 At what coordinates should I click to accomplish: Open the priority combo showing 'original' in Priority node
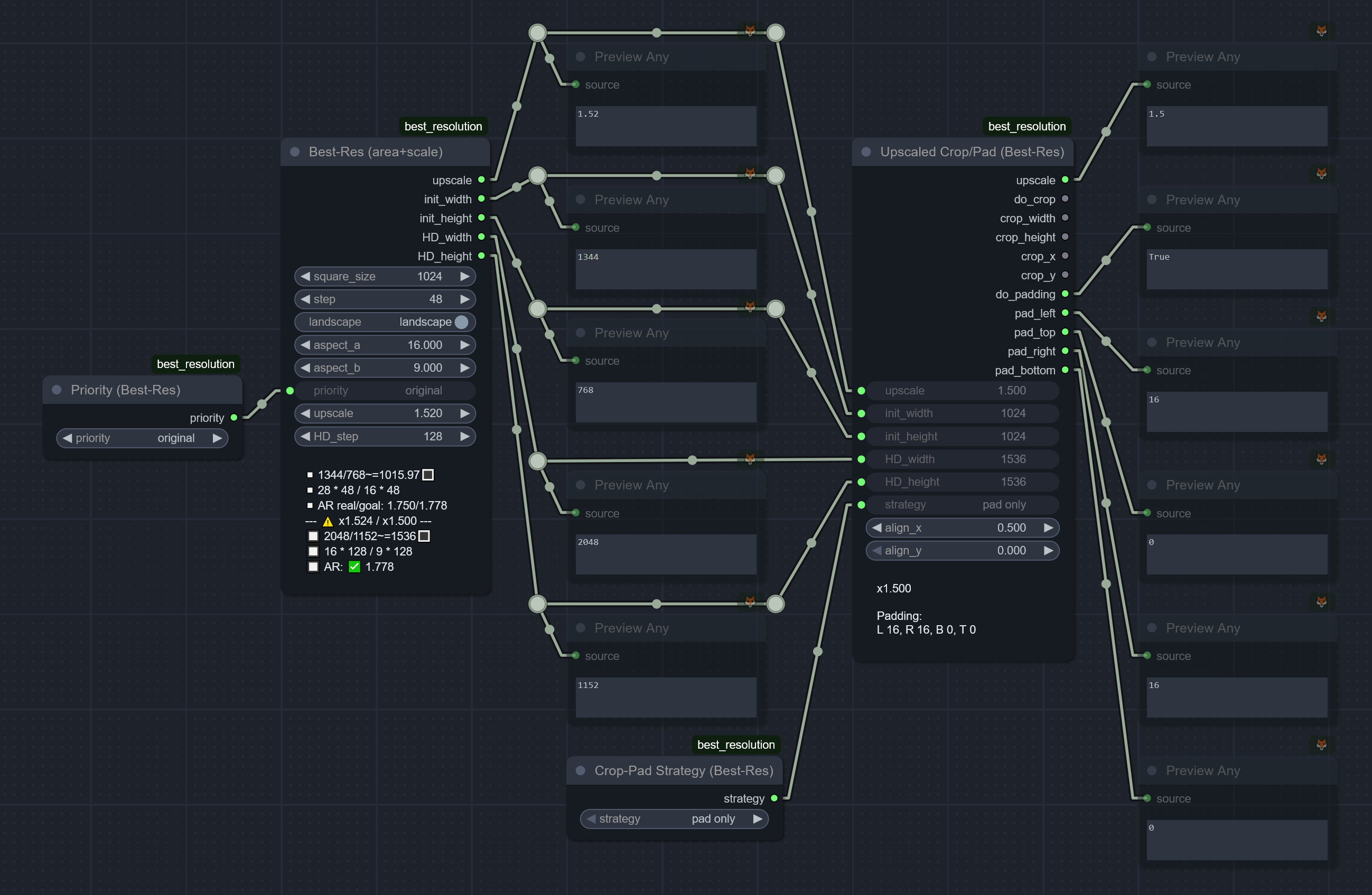coord(143,438)
